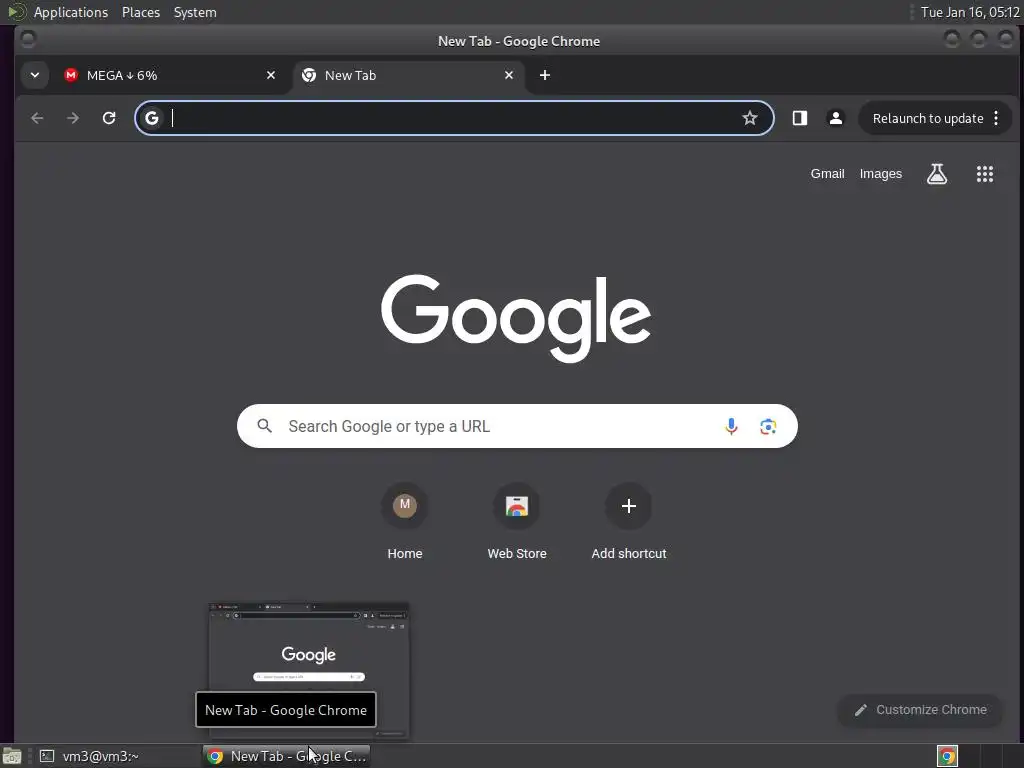Click the Search Google or type a URL box

point(517,426)
